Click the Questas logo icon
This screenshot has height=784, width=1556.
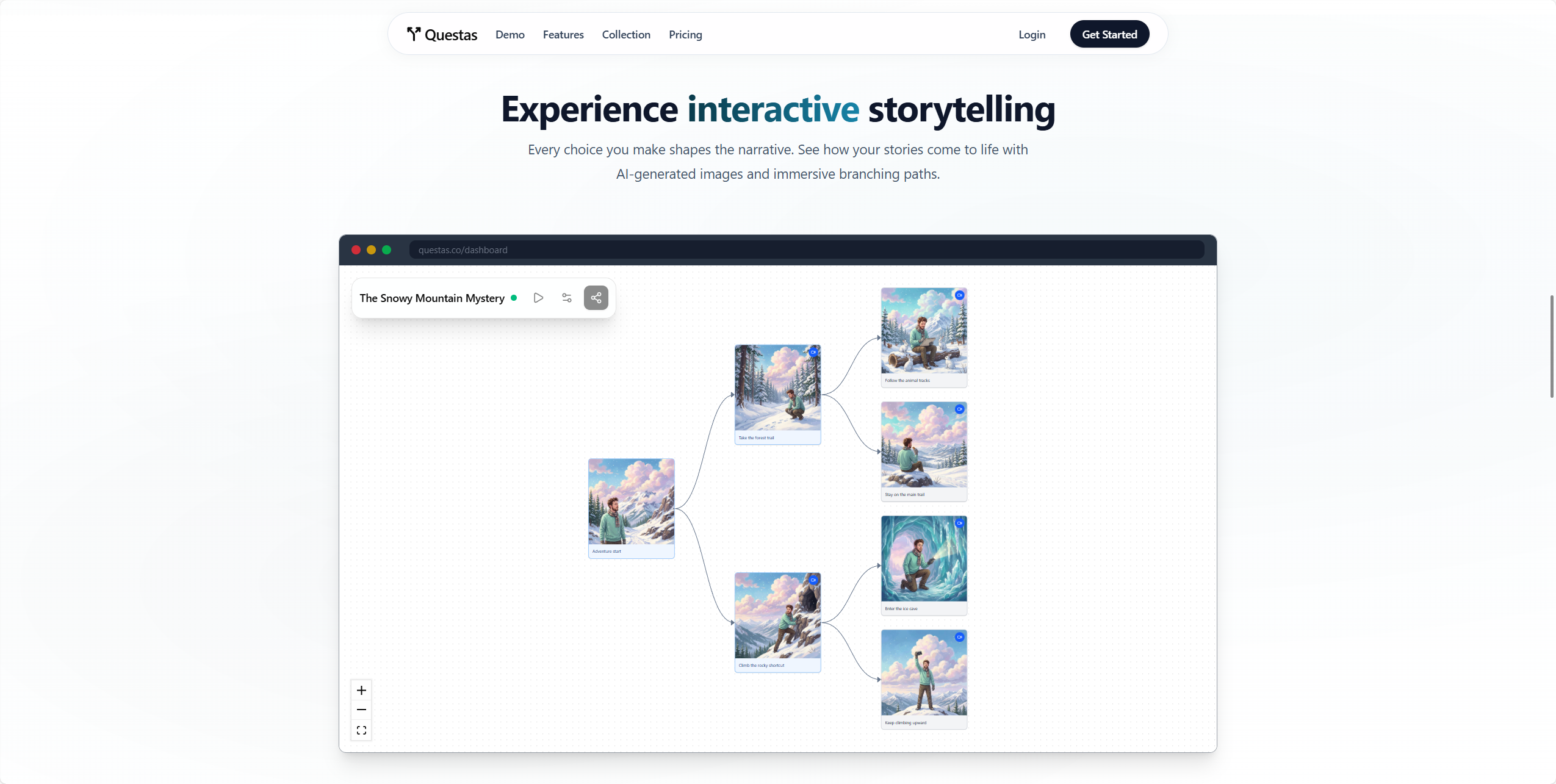point(414,34)
